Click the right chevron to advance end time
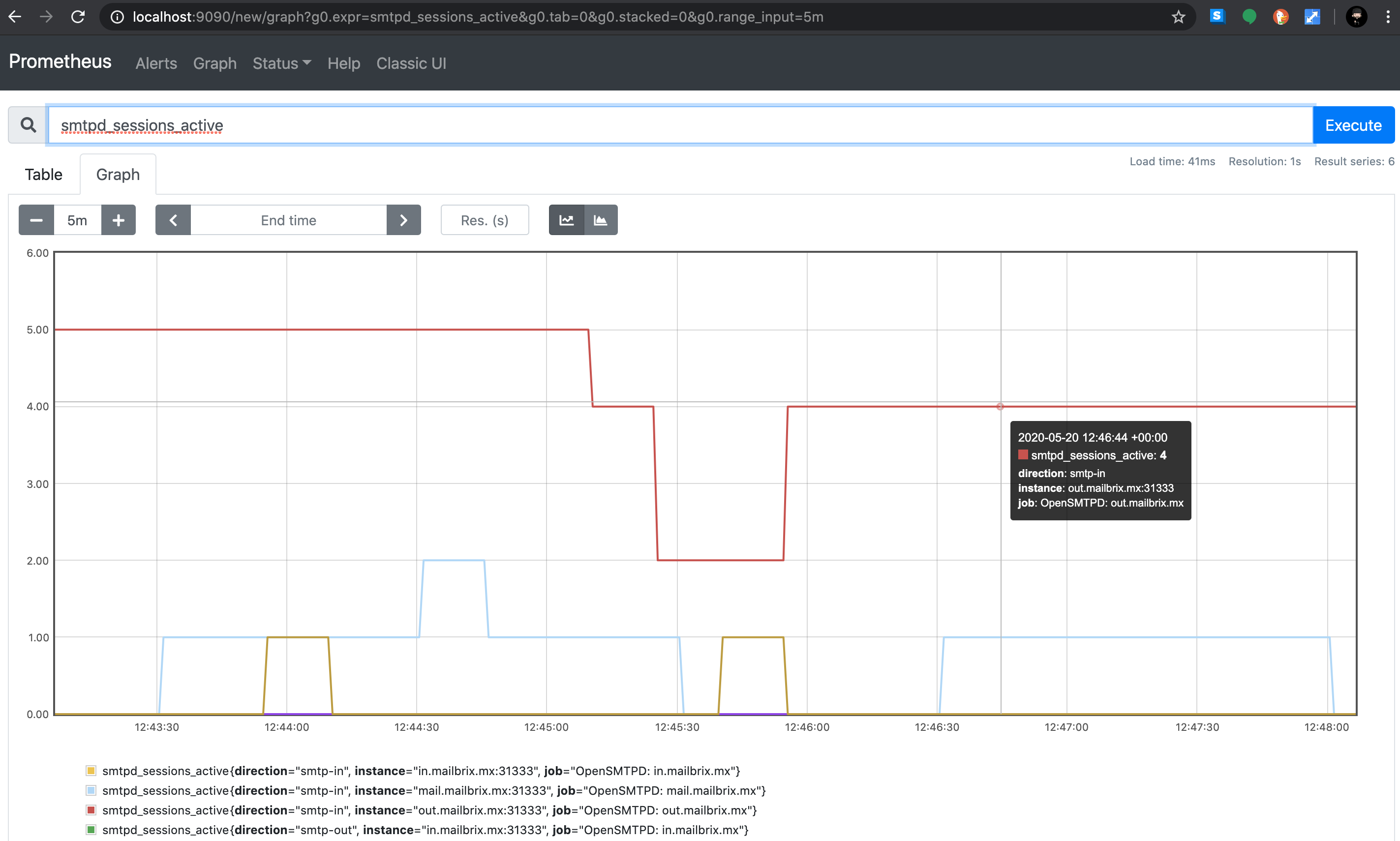 403,220
